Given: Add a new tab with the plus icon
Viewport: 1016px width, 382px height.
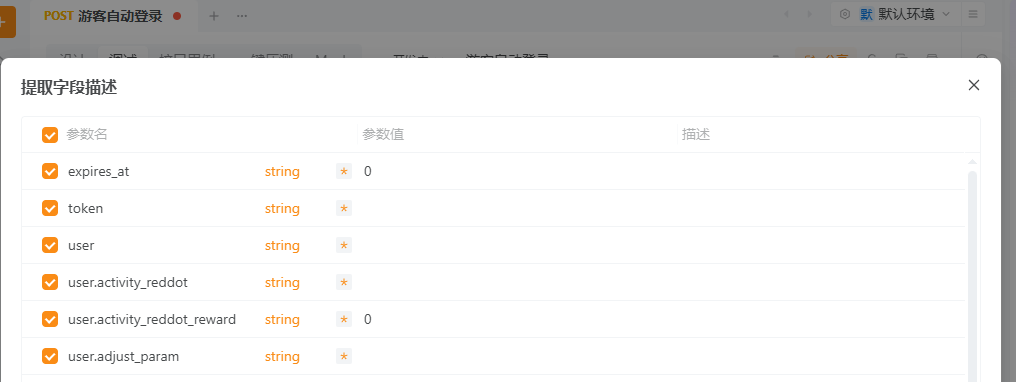Looking at the screenshot, I should coord(214,16).
